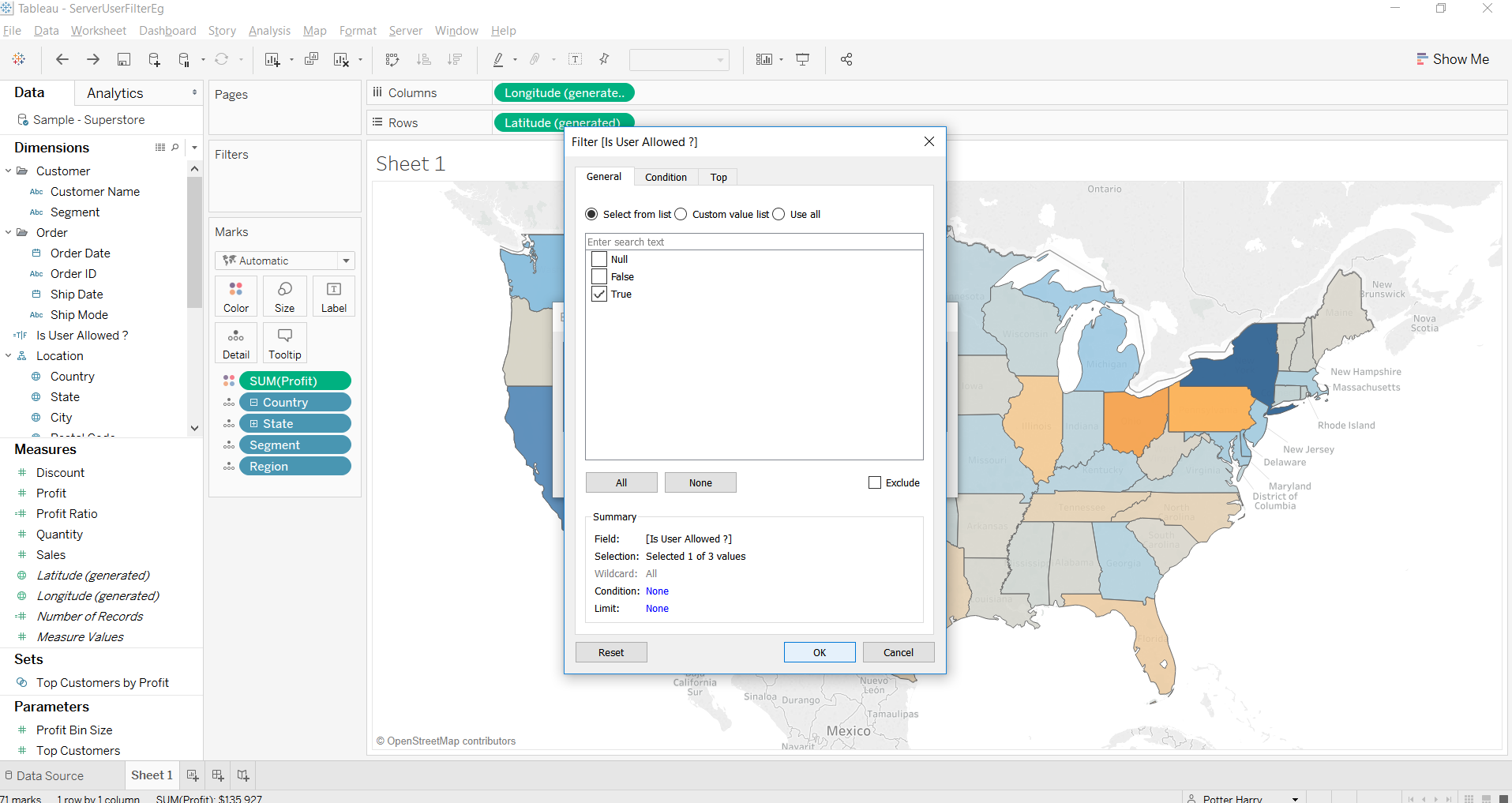The image size is (1512, 803).
Task: Click the Tooltip marks card
Action: [285, 343]
